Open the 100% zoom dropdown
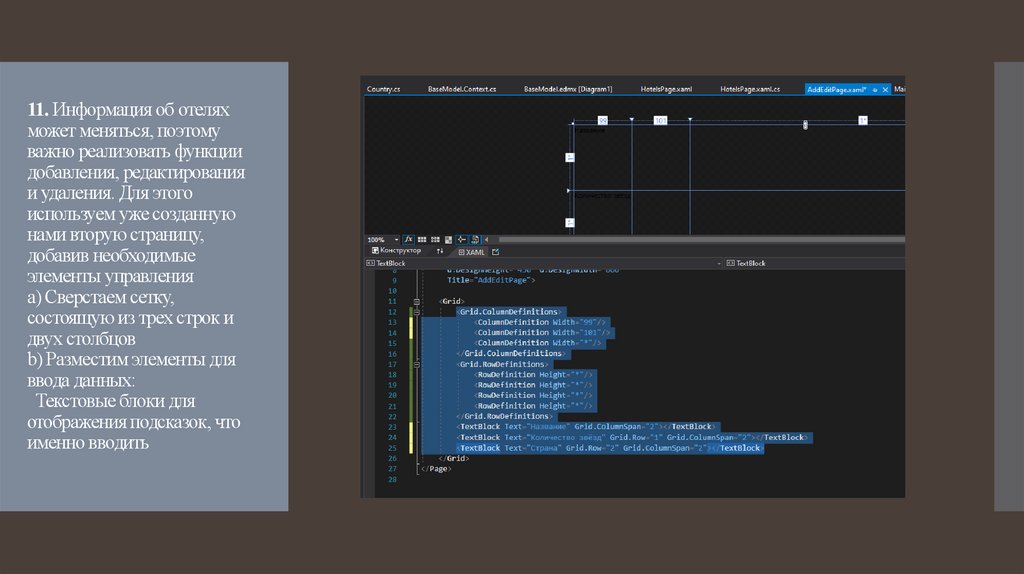This screenshot has width=1024, height=574. pos(396,240)
